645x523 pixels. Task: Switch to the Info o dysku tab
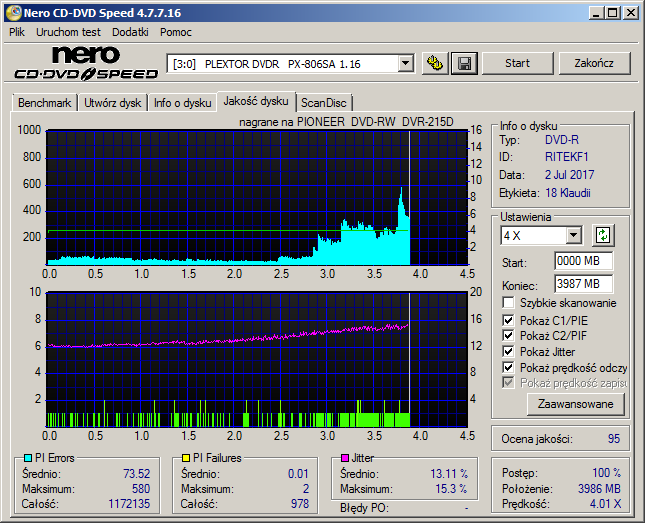coord(183,103)
